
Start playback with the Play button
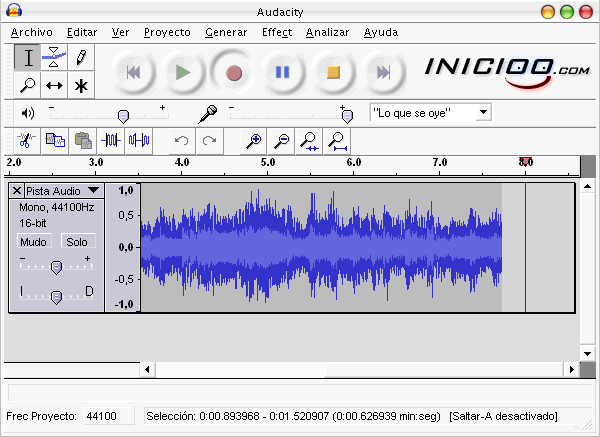(183, 72)
